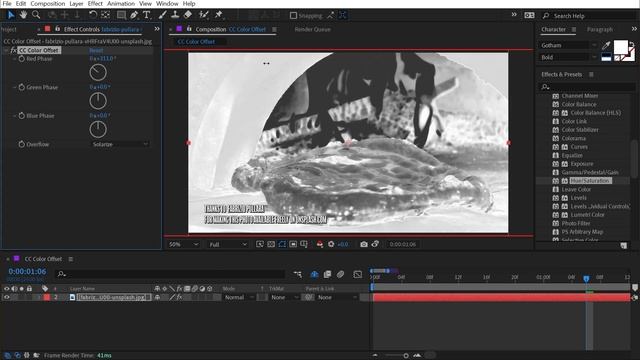Select the Zoom magnifier tool

pos(36,15)
